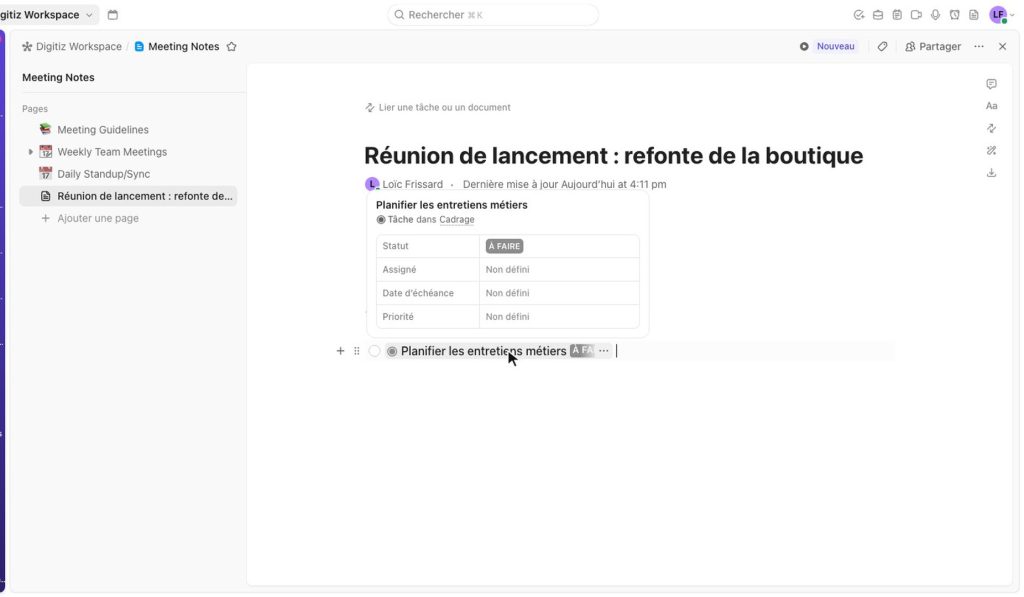The width and height of the screenshot is (1024, 597).
Task: Open Daily Standup/Sync page
Action: pyautogui.click(x=103, y=174)
